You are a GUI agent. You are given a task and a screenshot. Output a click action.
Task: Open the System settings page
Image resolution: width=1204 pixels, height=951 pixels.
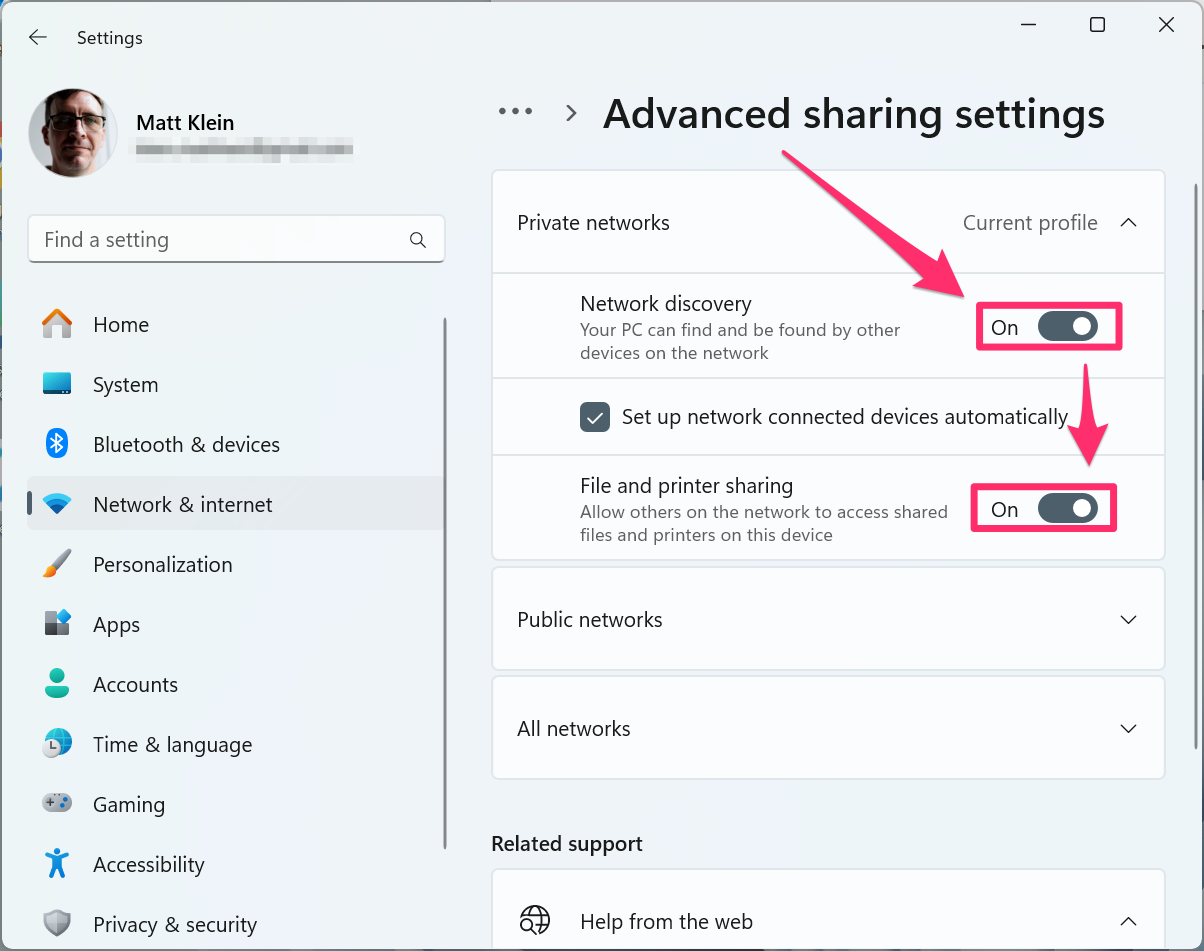(x=125, y=385)
